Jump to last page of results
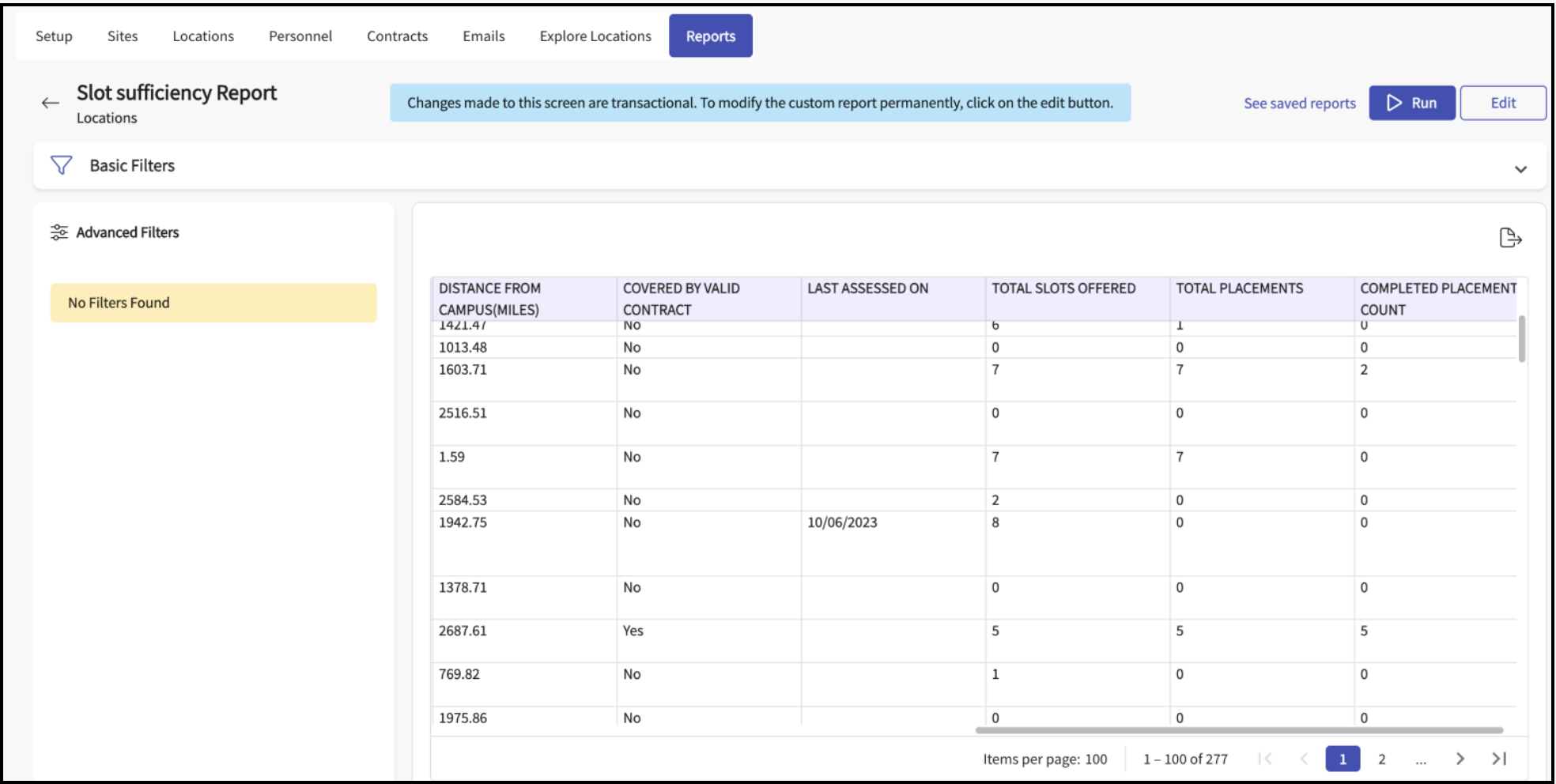The image size is (1556, 784). point(1499,759)
